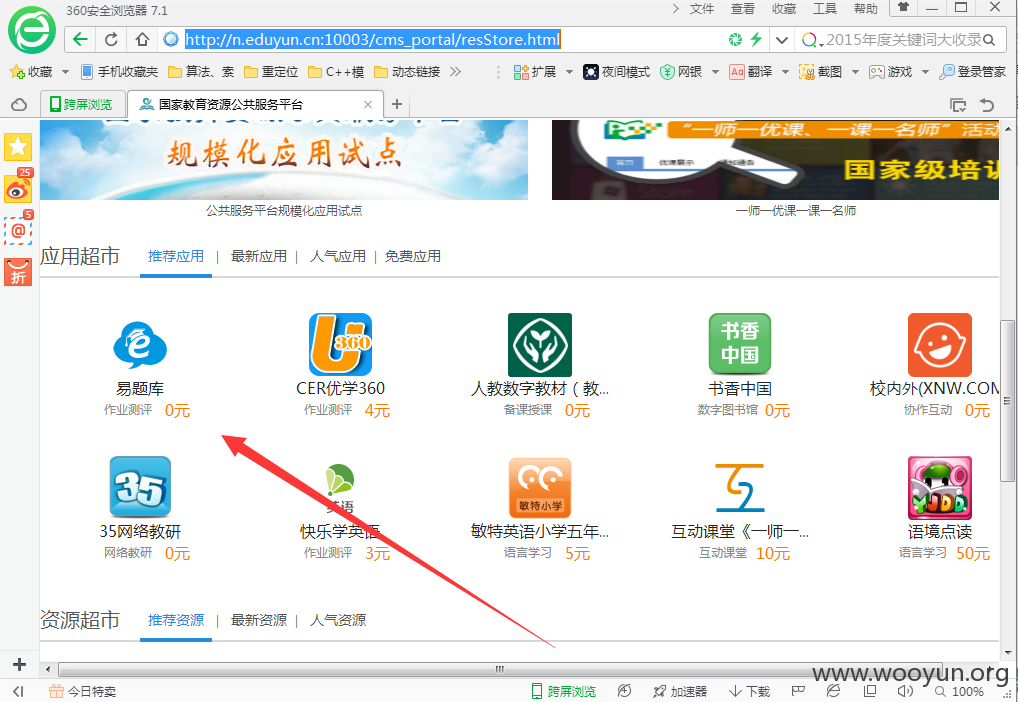Click 加速器 in the status bar
The height and width of the screenshot is (702, 1018).
pos(680,692)
